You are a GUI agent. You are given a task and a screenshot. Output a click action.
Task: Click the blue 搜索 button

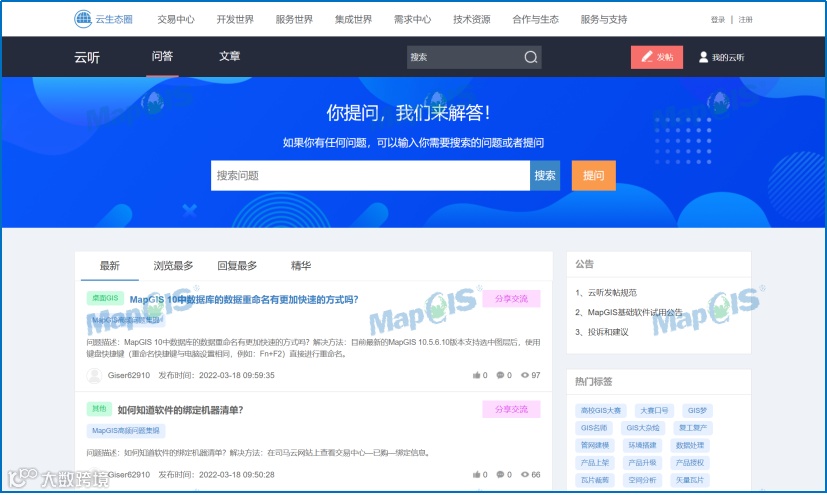pyautogui.click(x=545, y=176)
